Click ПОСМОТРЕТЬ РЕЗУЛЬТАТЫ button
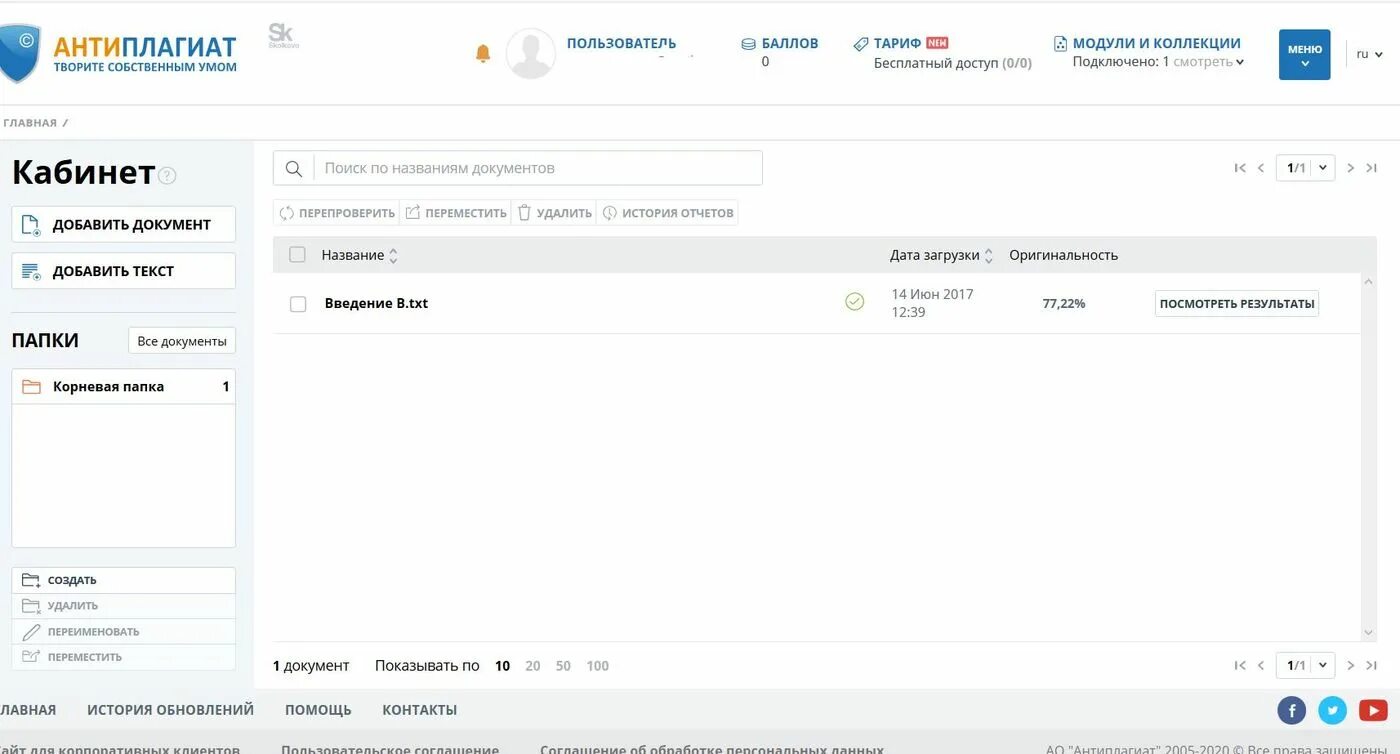Image resolution: width=1400 pixels, height=754 pixels. (x=1237, y=304)
